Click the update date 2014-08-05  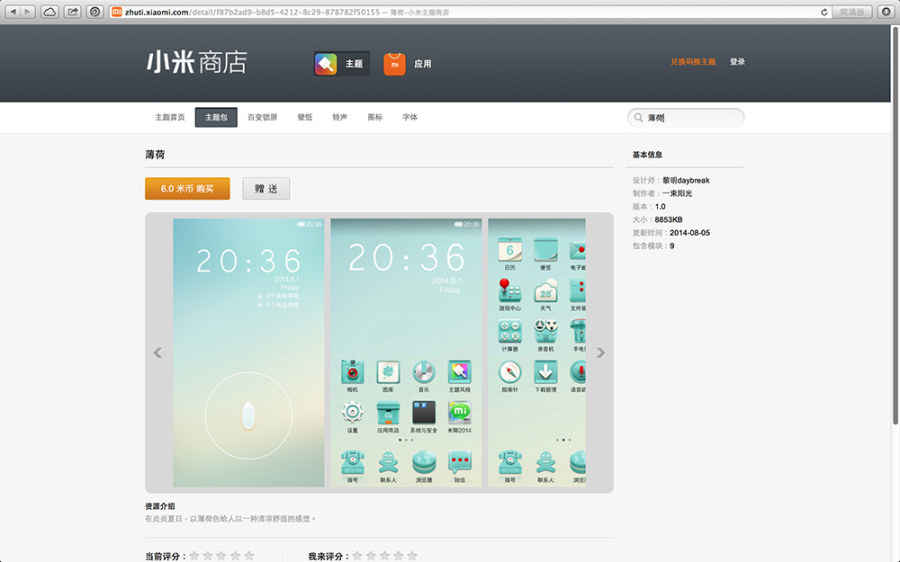690,232
